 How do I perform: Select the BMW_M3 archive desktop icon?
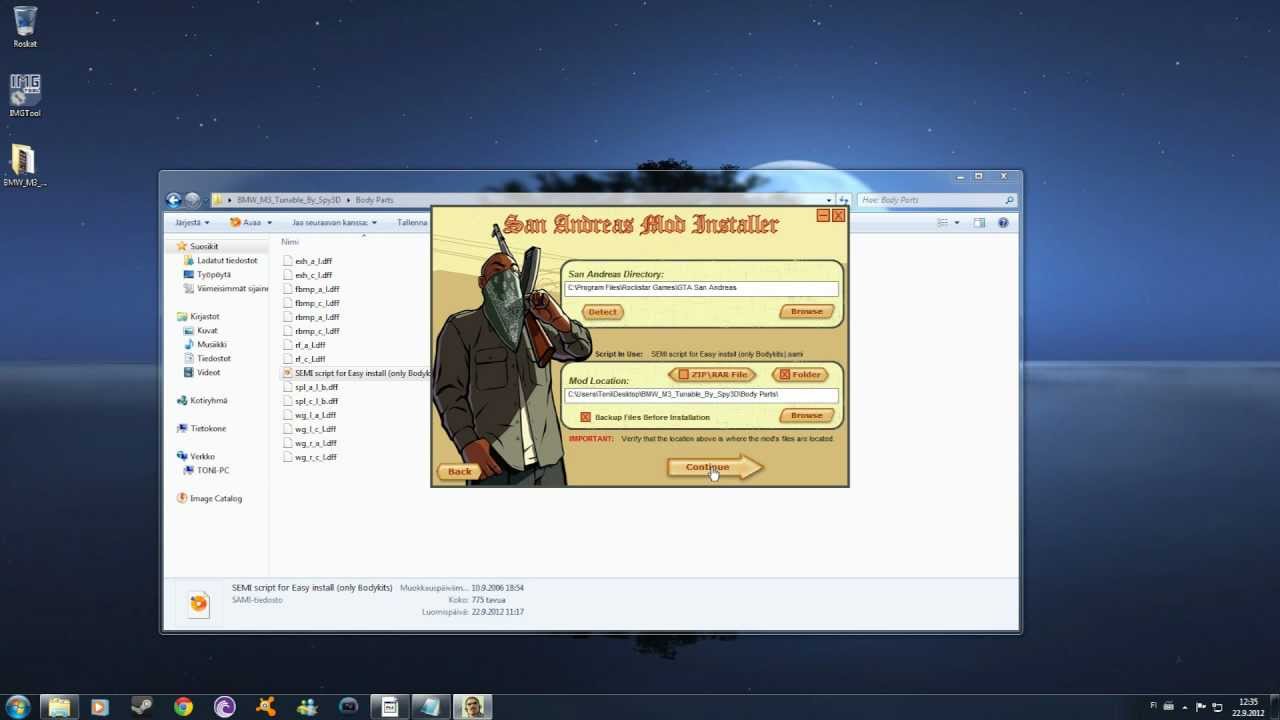[24, 166]
